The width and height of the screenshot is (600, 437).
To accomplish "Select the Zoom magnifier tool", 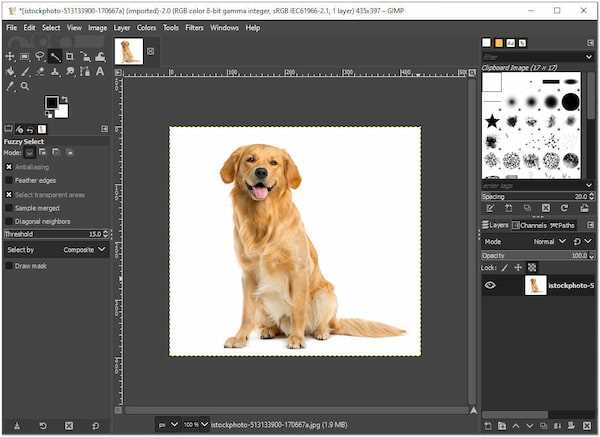I will tap(25, 86).
